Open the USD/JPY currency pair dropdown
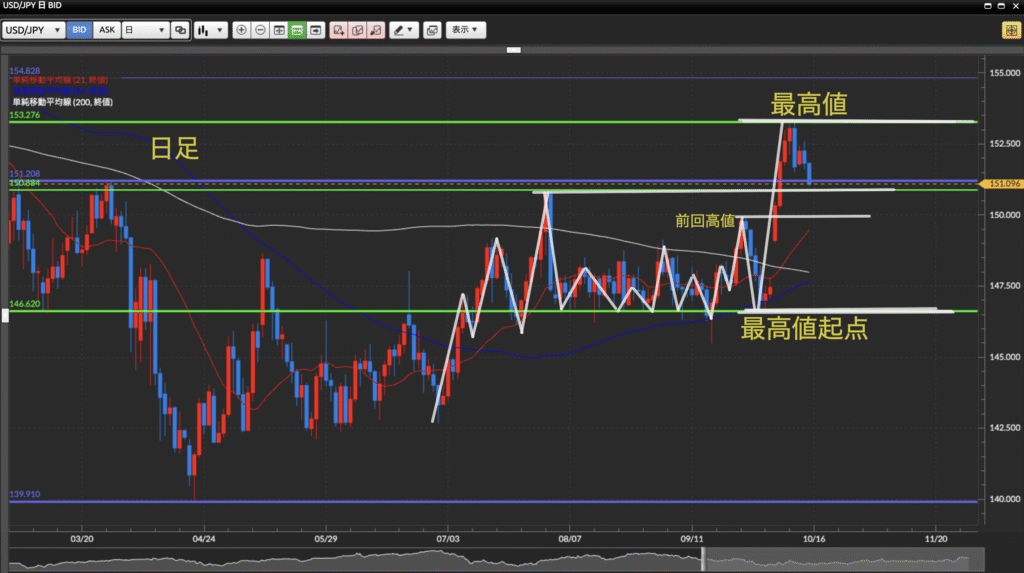This screenshot has height=573, width=1024. (x=34, y=30)
